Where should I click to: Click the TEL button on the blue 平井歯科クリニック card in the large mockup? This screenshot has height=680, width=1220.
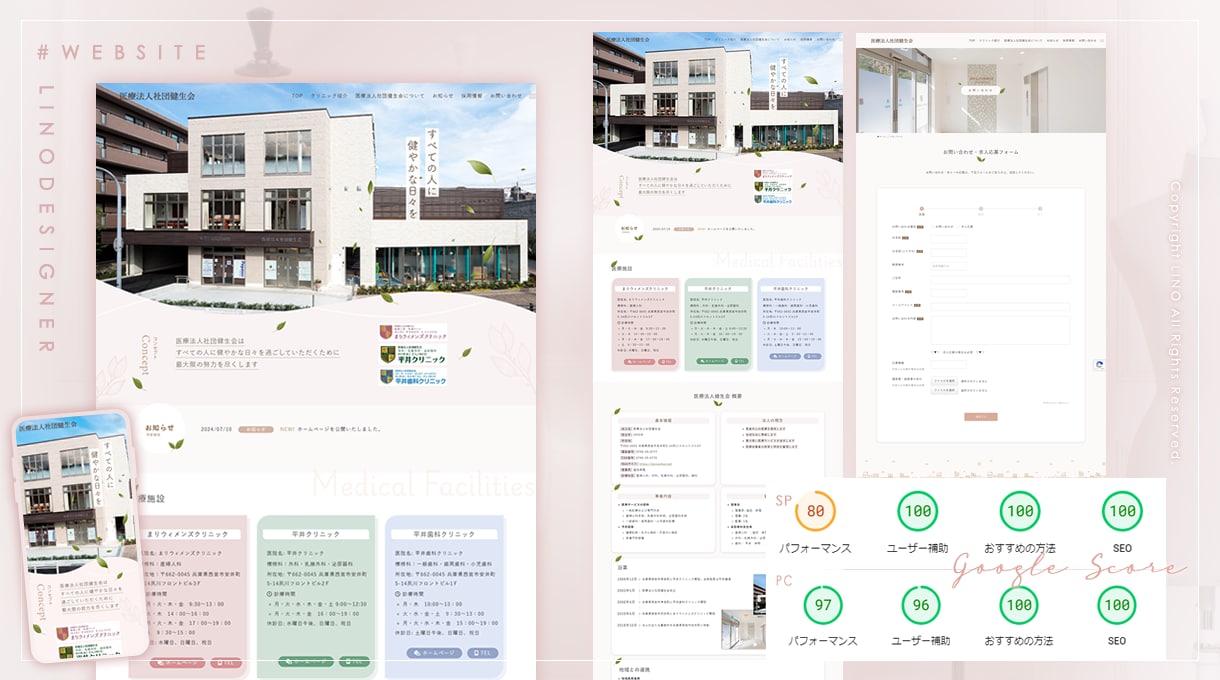pyautogui.click(x=483, y=653)
